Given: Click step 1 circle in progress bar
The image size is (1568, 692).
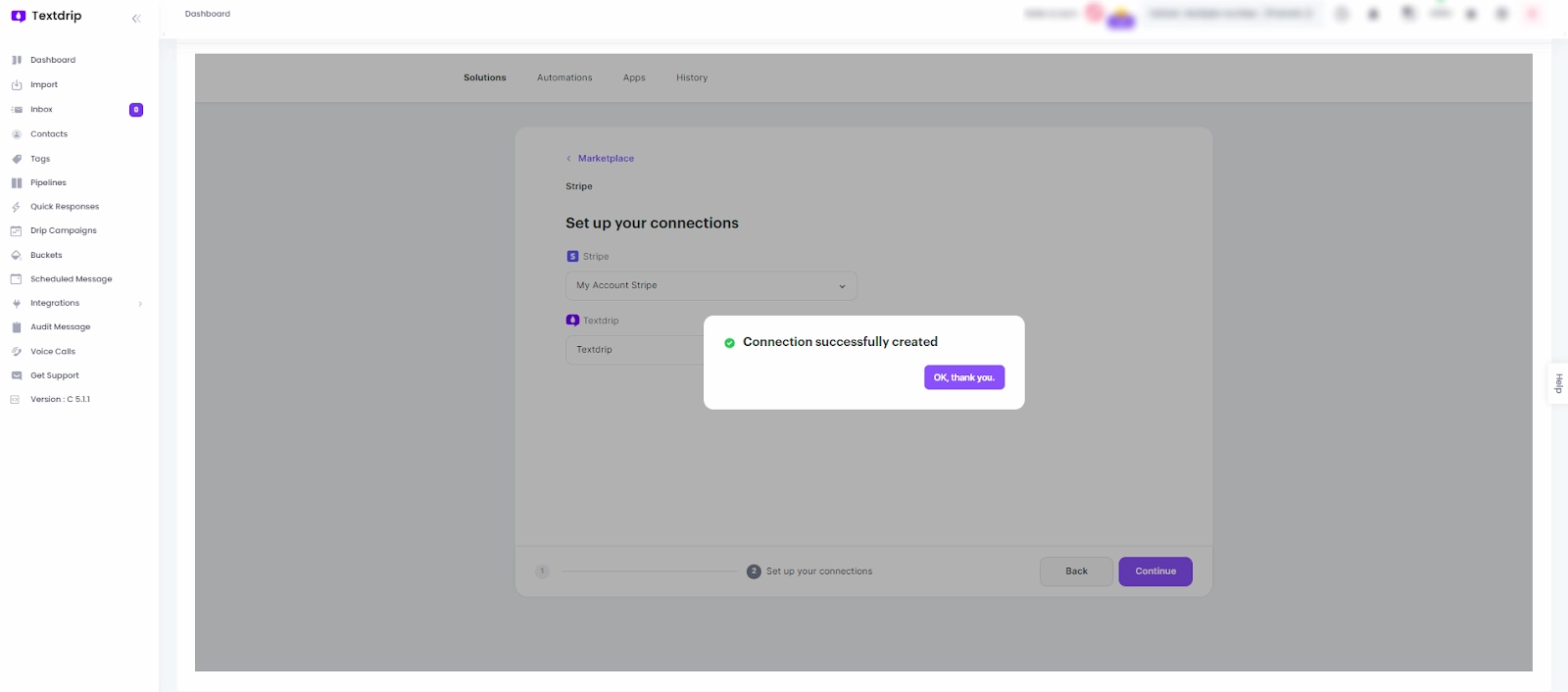Looking at the screenshot, I should click(542, 571).
